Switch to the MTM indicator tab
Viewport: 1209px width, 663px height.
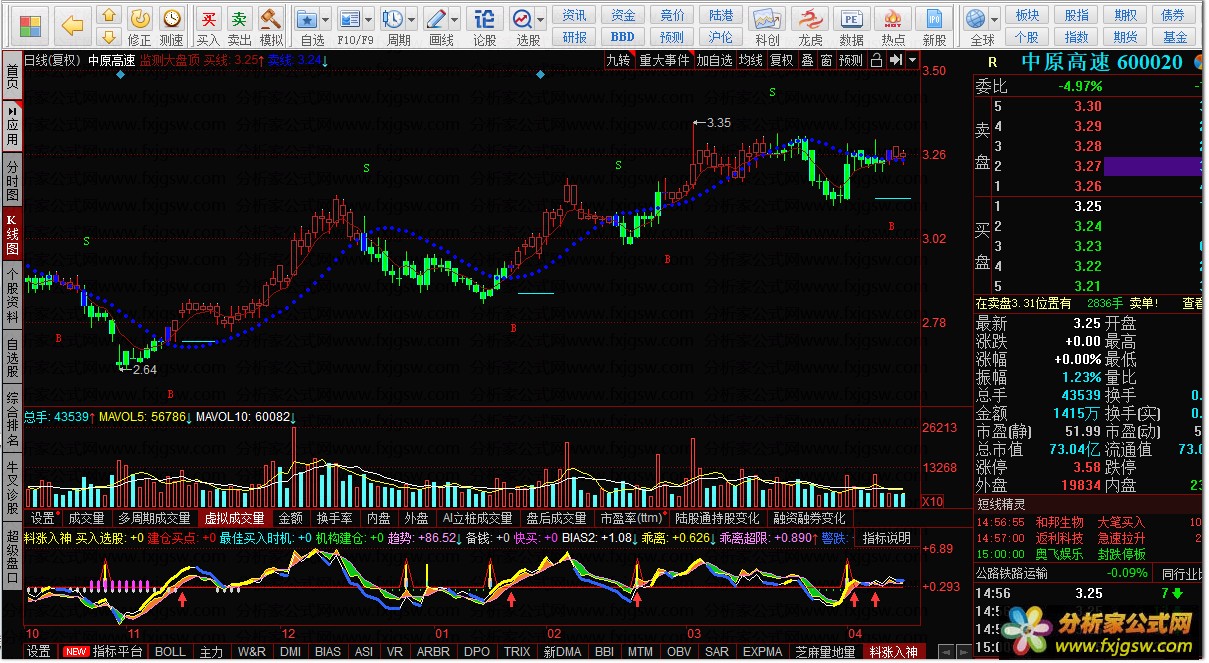click(639, 652)
